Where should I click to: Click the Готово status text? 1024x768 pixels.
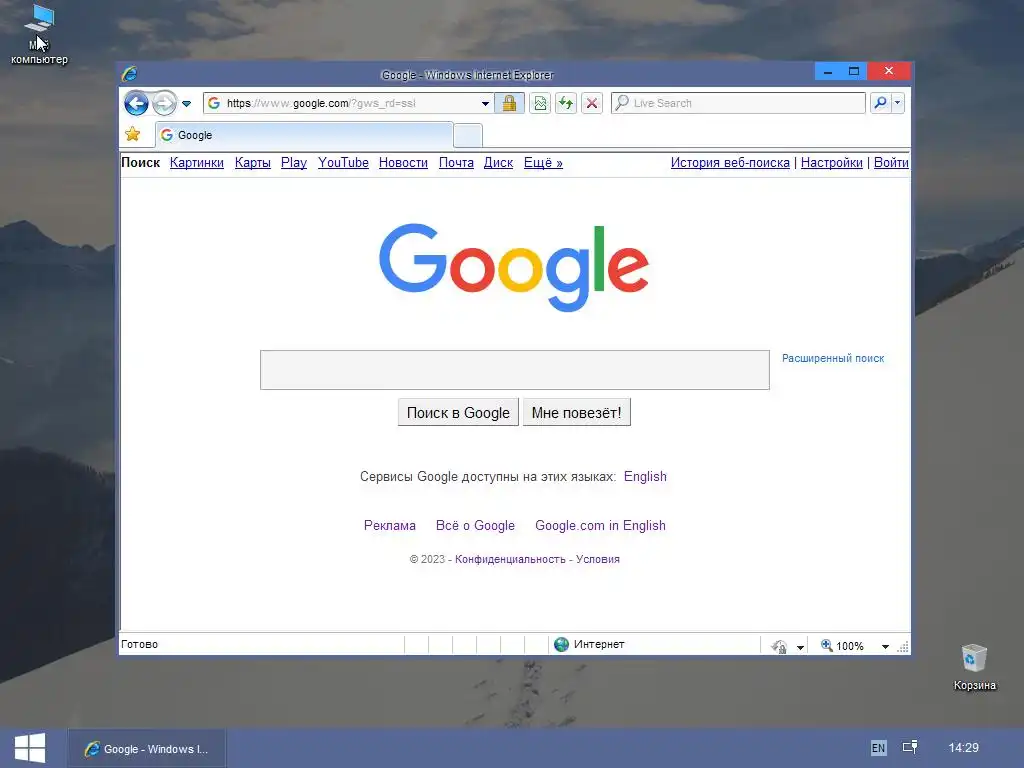point(140,644)
